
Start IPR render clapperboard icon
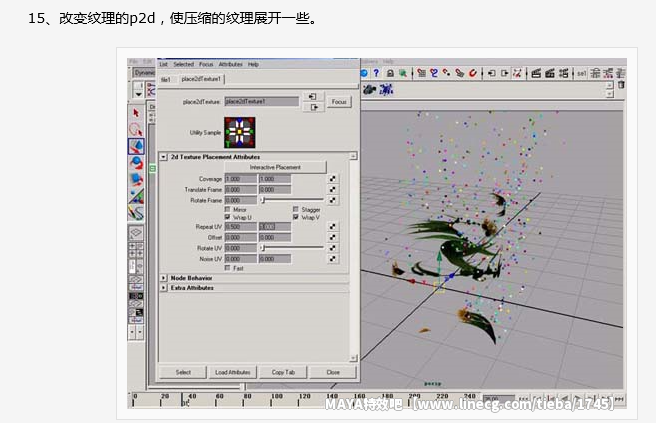pos(550,73)
